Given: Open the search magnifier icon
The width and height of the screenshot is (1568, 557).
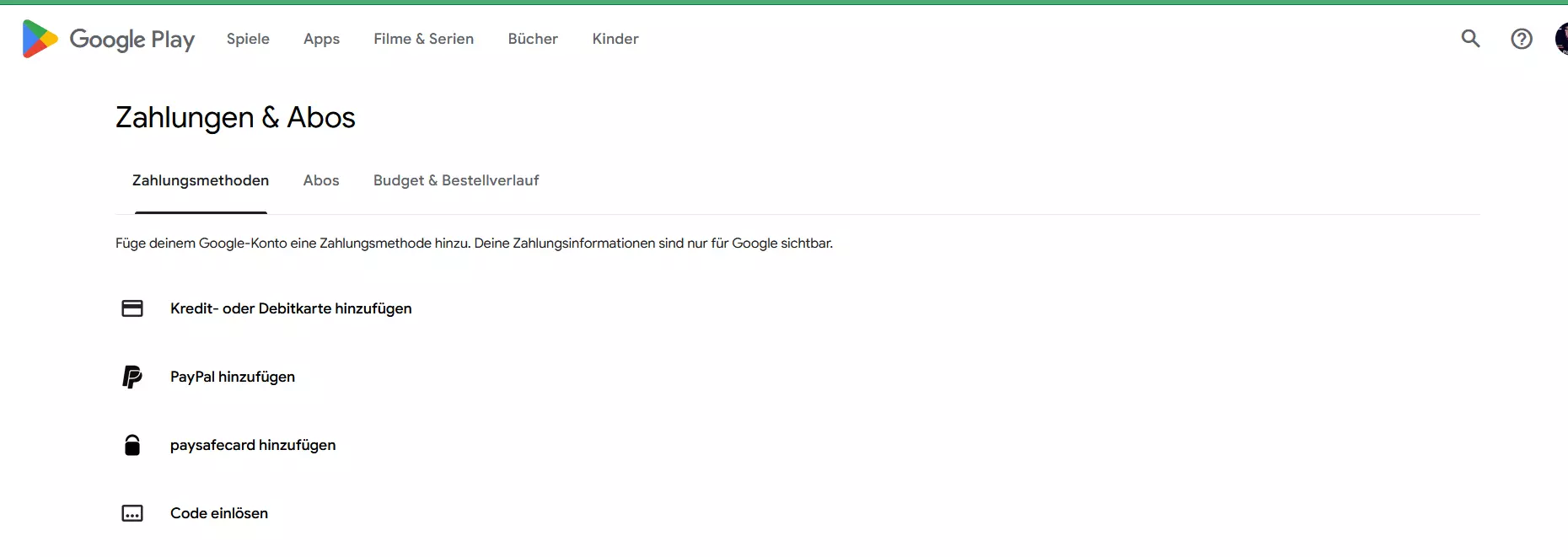Looking at the screenshot, I should pos(1470,39).
